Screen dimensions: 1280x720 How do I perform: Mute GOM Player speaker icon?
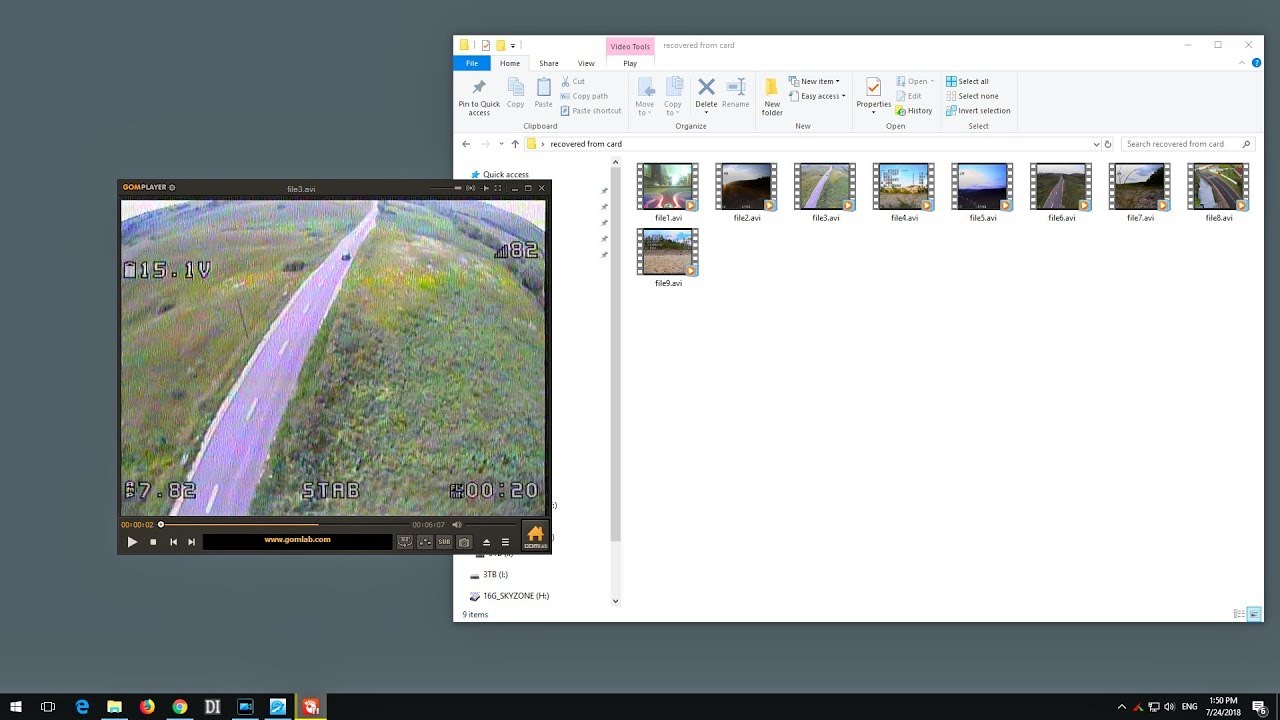(457, 524)
